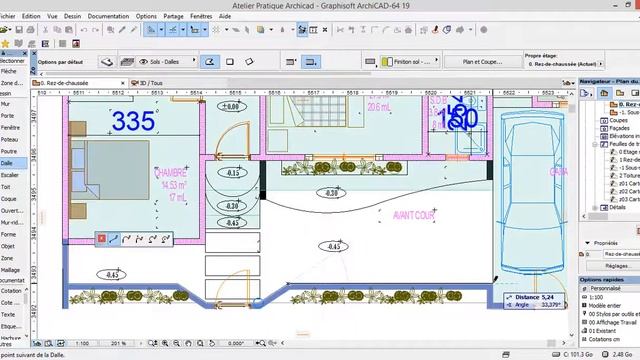Open the Dessin menu
Screen dimensions: 640x360
click(72, 16)
